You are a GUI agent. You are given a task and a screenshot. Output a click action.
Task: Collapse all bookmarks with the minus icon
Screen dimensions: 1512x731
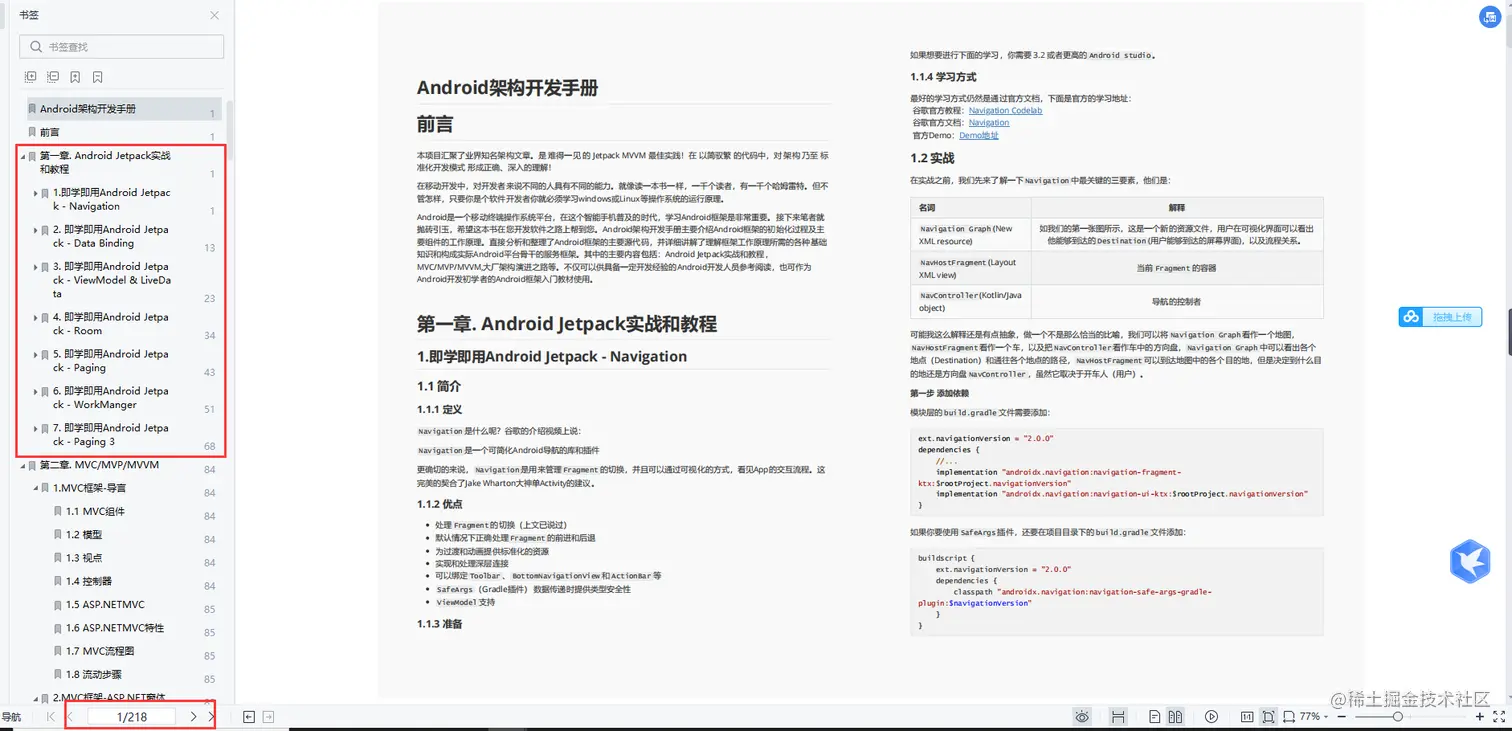(x=51, y=77)
